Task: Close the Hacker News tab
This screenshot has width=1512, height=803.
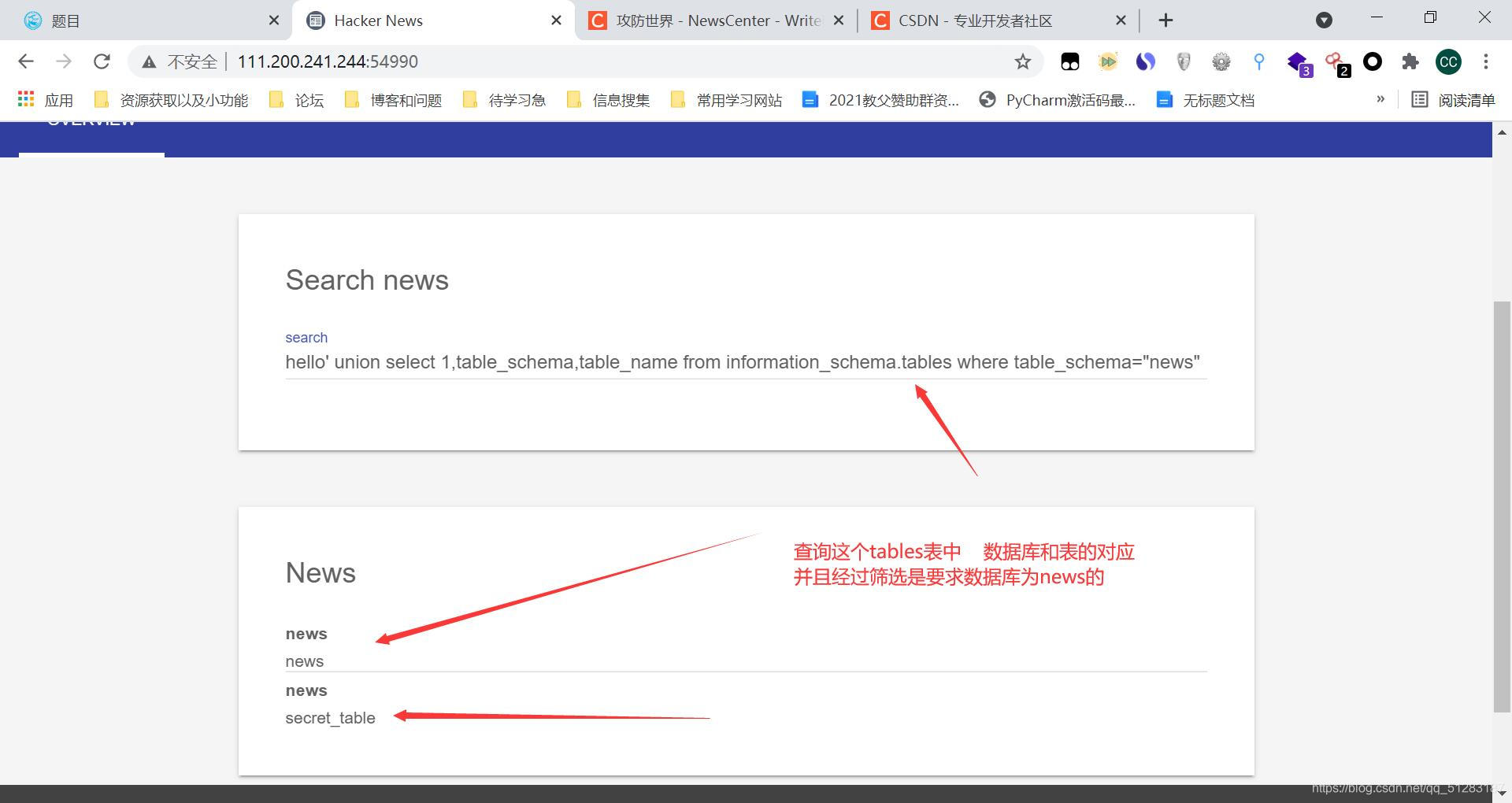Action: pyautogui.click(x=556, y=20)
